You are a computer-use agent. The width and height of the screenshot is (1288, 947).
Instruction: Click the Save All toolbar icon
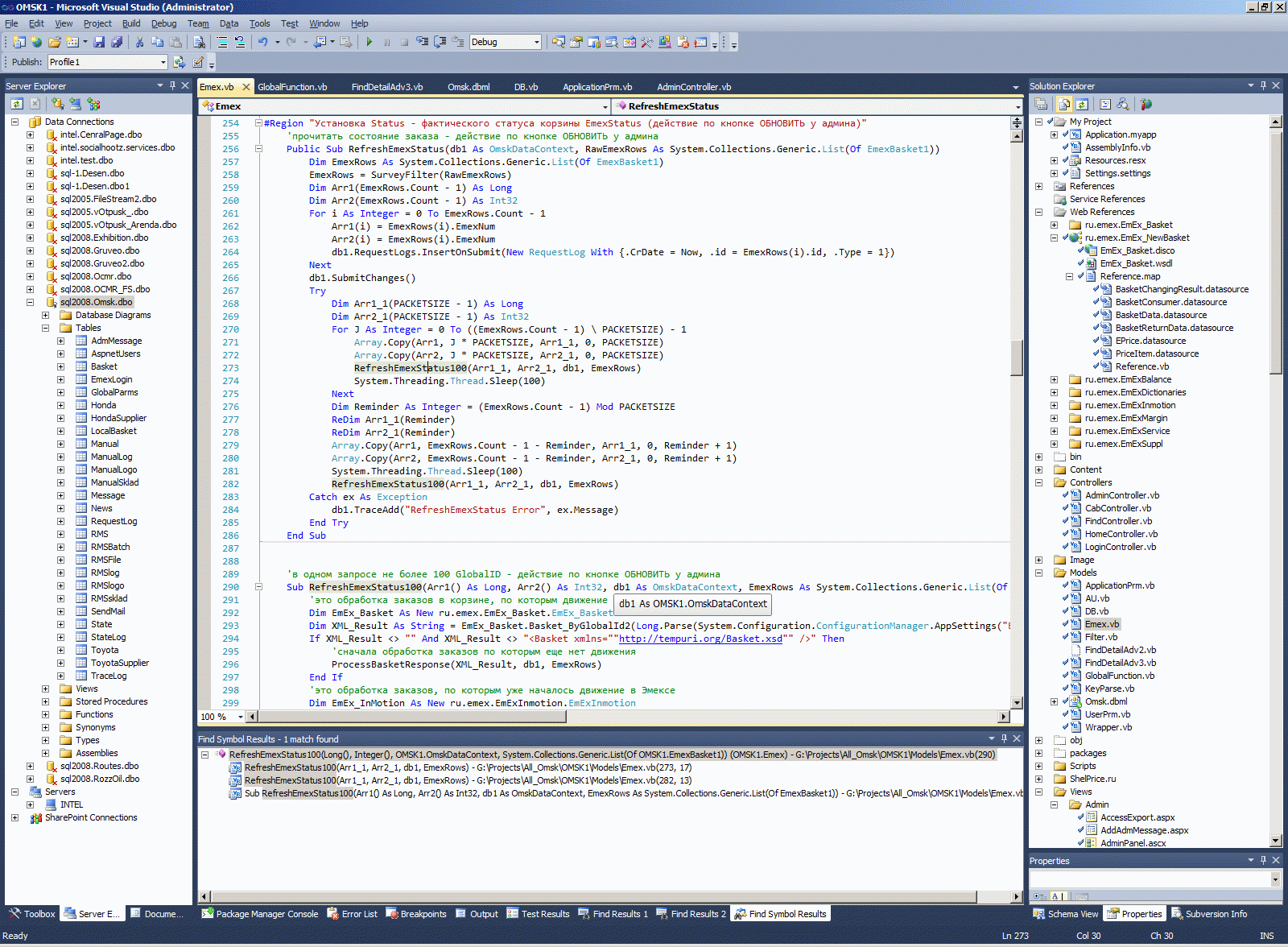tap(117, 42)
